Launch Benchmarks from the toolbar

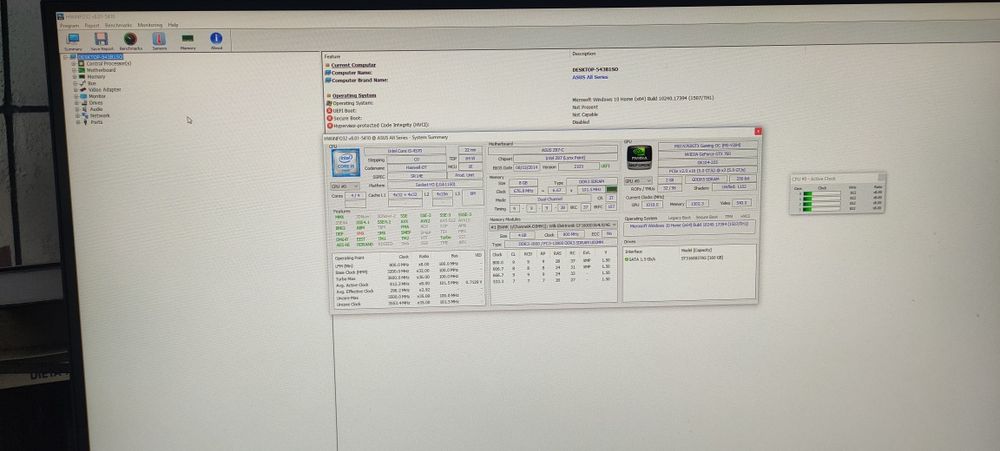(130, 39)
